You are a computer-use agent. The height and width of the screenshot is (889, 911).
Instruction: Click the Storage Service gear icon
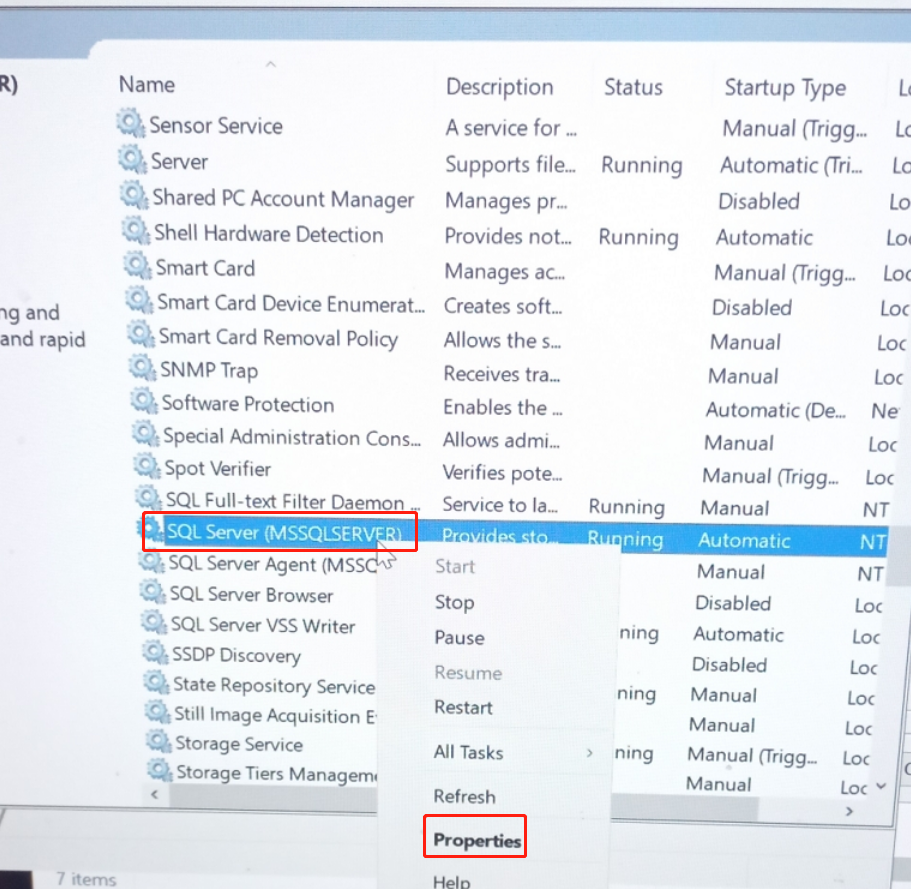(x=159, y=741)
